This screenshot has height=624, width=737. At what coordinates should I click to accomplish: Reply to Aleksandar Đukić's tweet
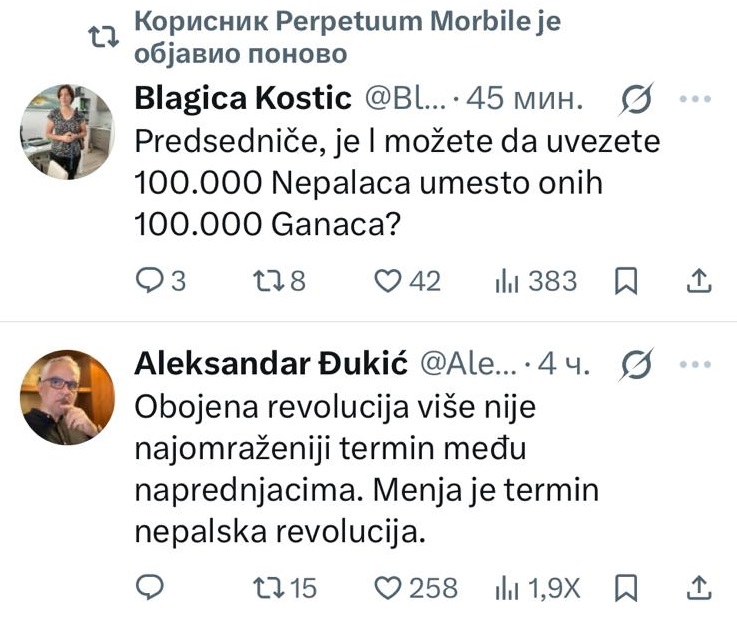149,587
